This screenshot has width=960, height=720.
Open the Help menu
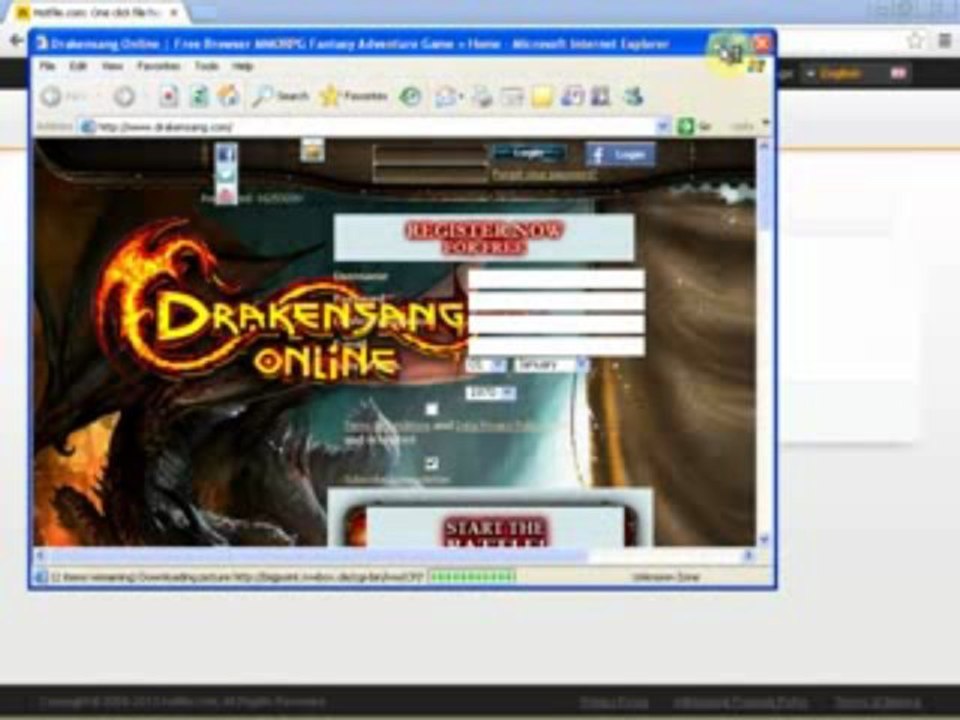[x=242, y=66]
